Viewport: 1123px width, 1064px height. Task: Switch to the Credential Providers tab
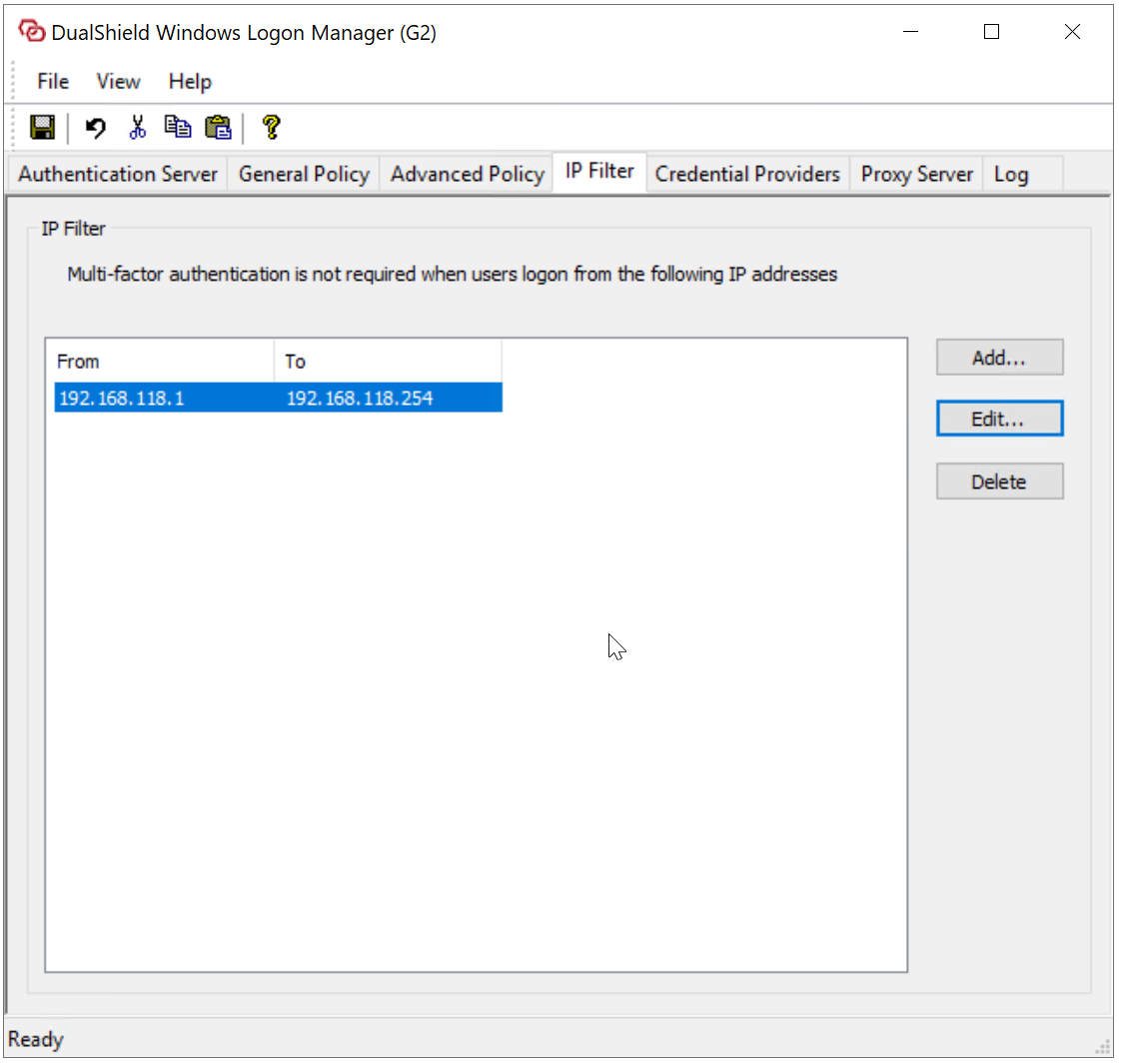(x=747, y=174)
